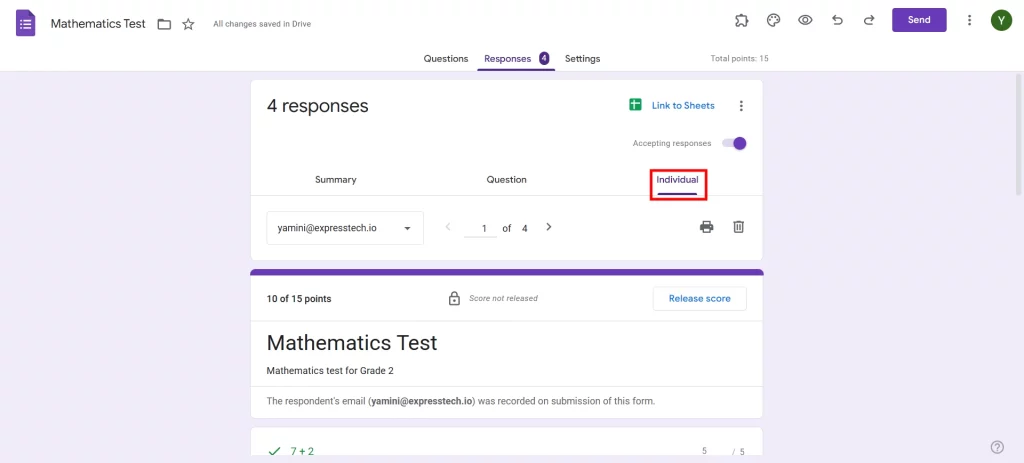Open the respondent email dropdown
The width and height of the screenshot is (1024, 463).
pos(345,228)
